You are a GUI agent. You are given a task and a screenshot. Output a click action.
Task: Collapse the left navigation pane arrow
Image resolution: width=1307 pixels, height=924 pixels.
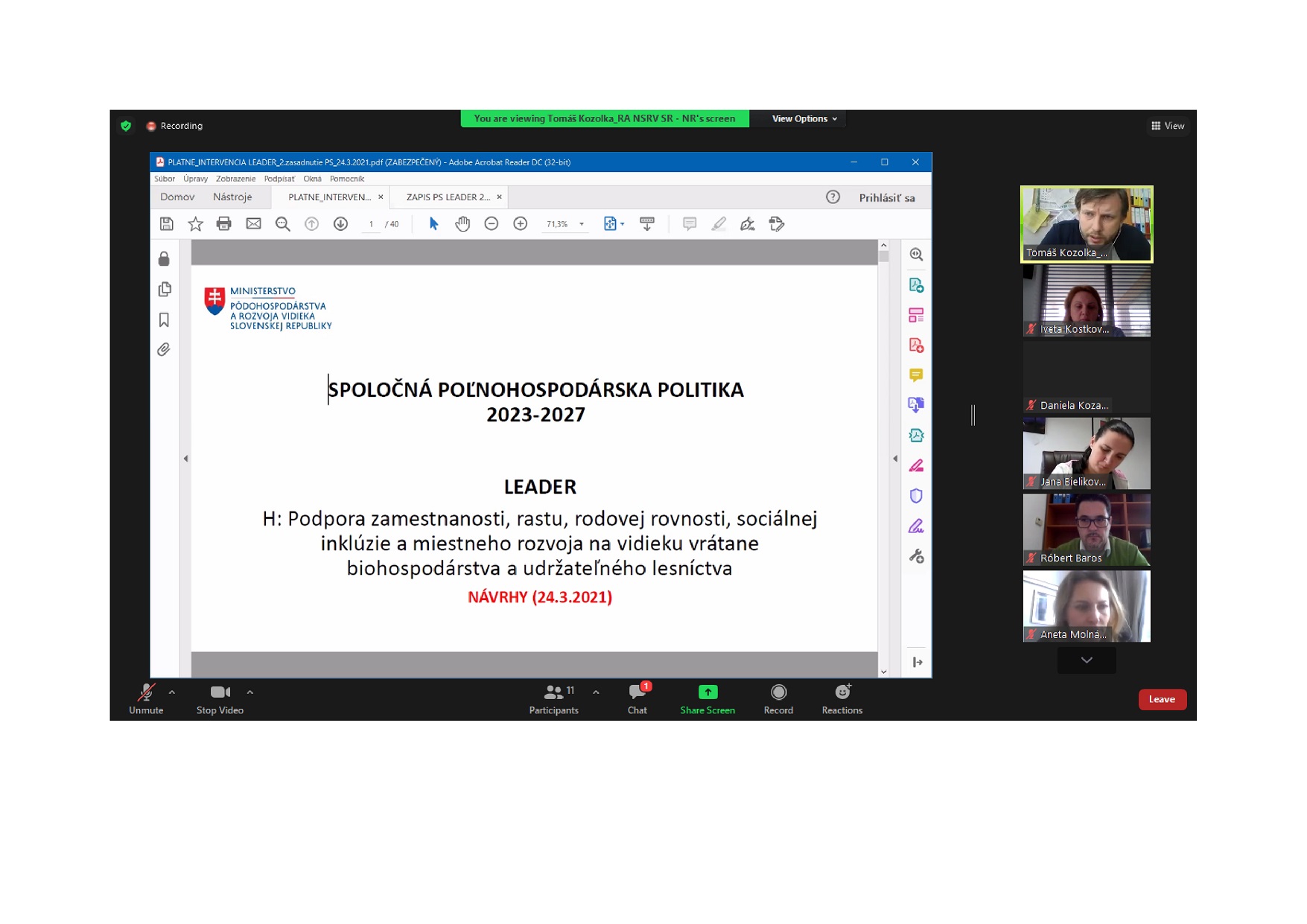pos(185,459)
